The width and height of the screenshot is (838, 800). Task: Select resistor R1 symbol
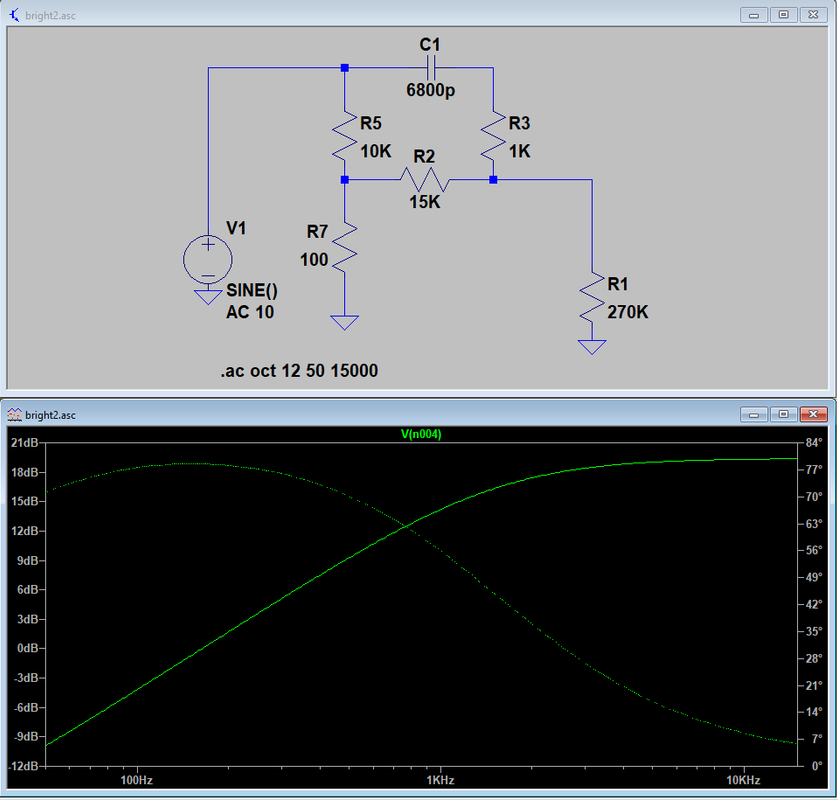point(592,297)
